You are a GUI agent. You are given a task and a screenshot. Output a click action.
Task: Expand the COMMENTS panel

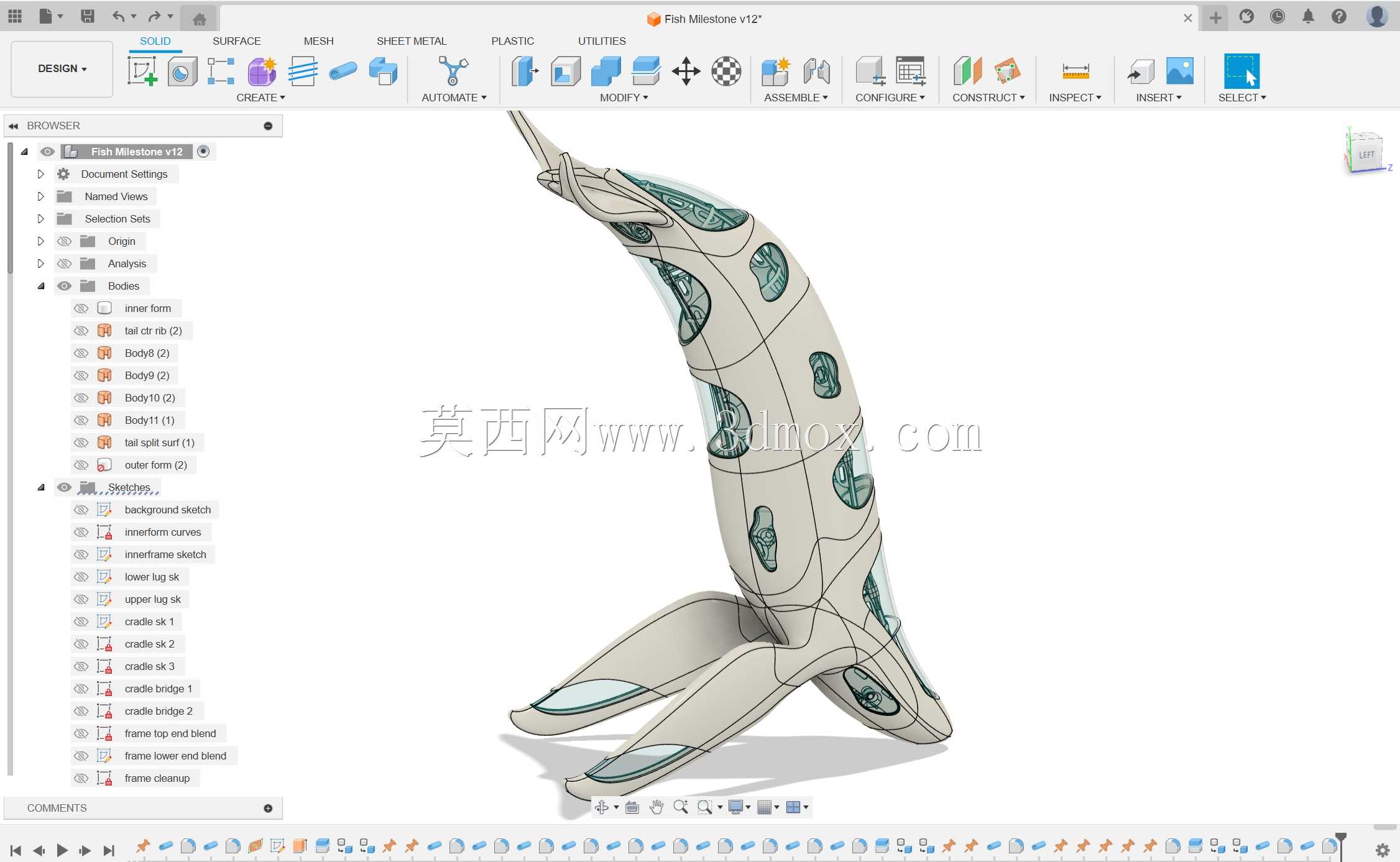pos(268,808)
